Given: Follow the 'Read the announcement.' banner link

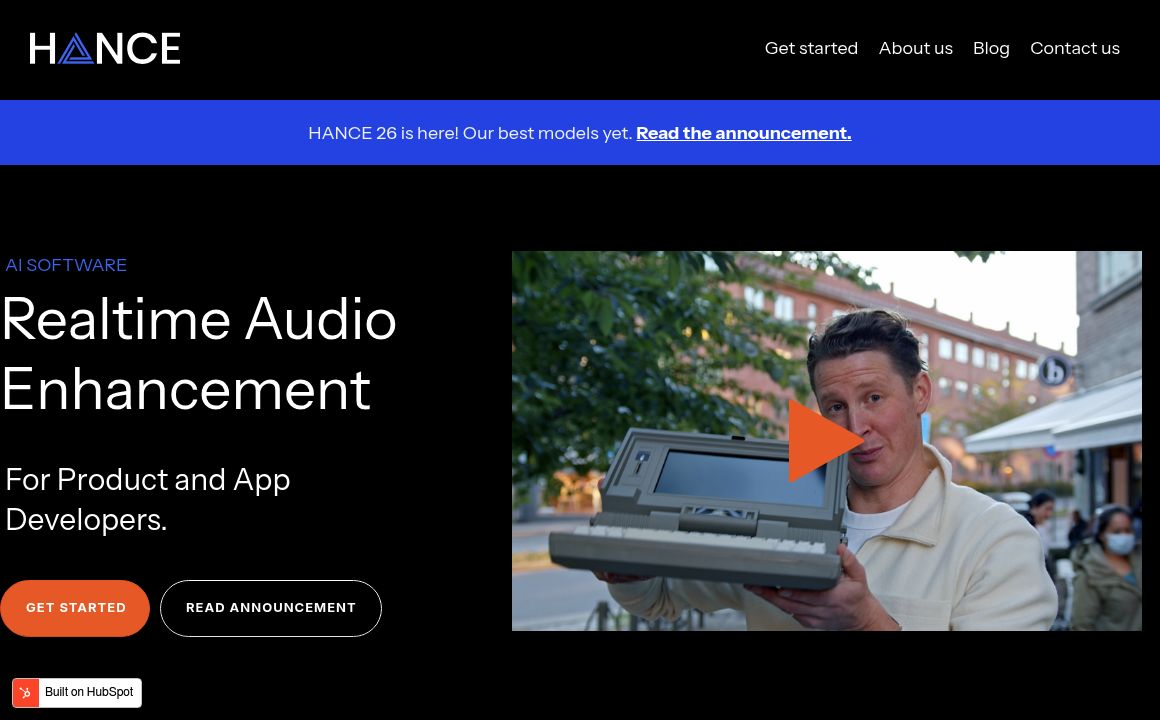Looking at the screenshot, I should [743, 133].
